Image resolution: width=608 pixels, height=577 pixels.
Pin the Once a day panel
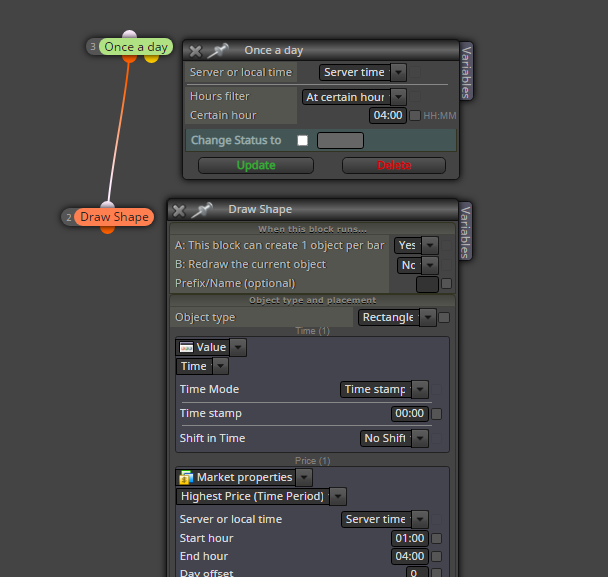[218, 50]
